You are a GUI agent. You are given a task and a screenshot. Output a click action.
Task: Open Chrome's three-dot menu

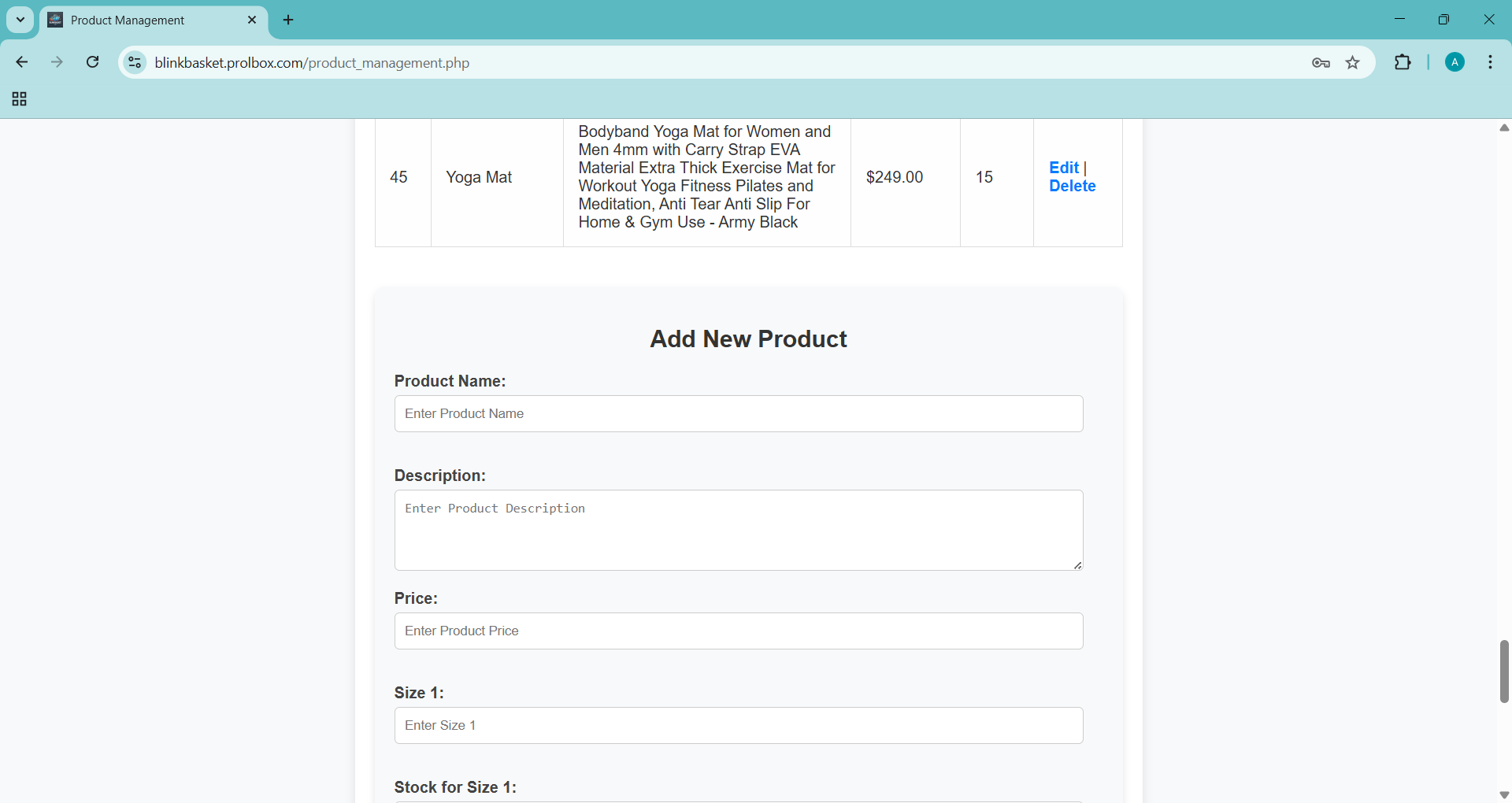pos(1490,62)
